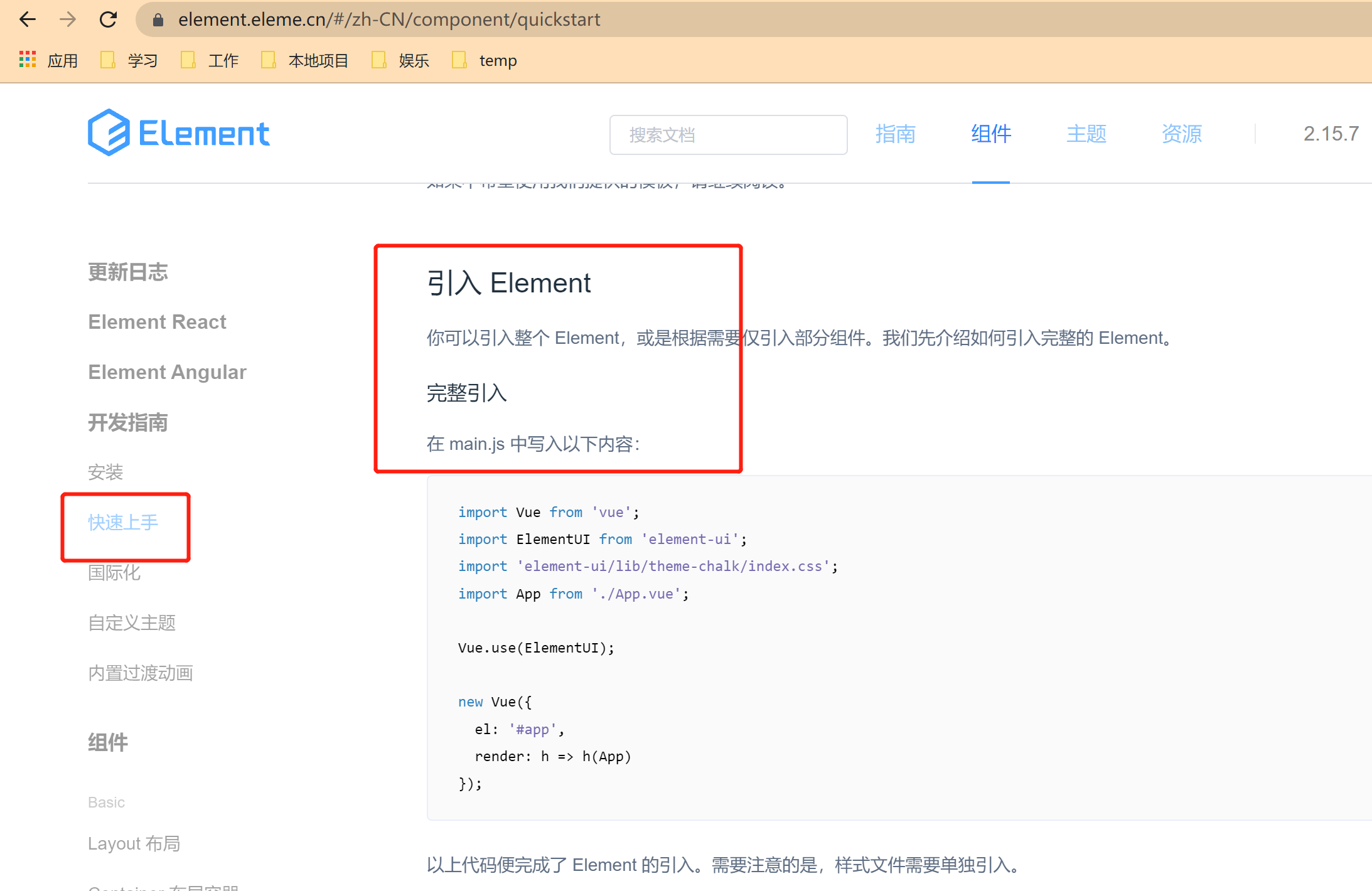
Task: Click the el: '#app' code line
Action: 520,729
